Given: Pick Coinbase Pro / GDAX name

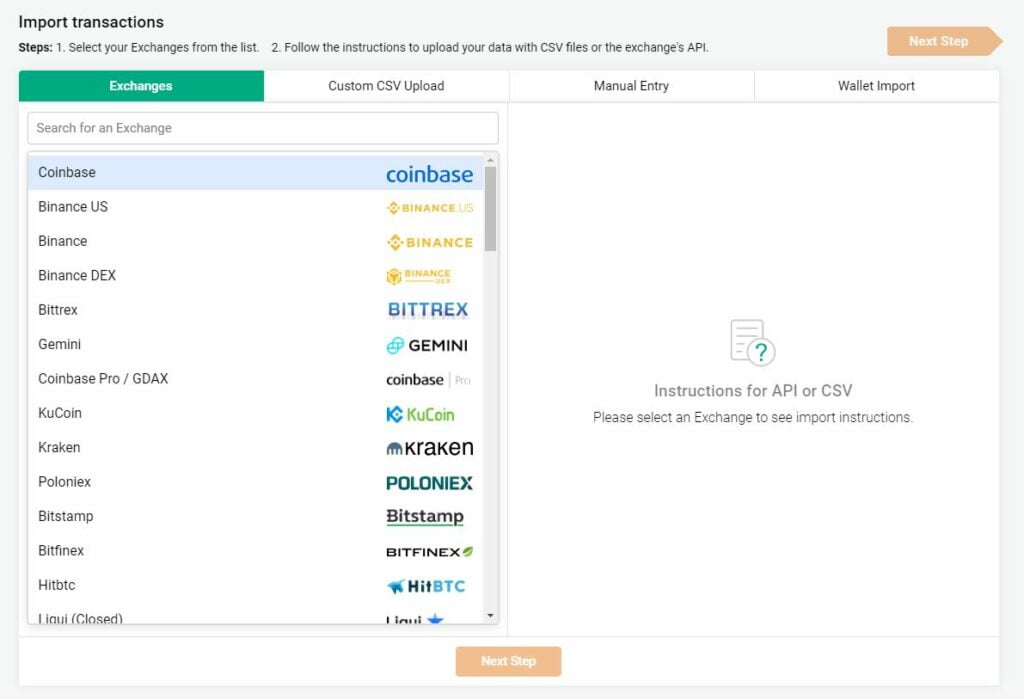Looking at the screenshot, I should 103,379.
